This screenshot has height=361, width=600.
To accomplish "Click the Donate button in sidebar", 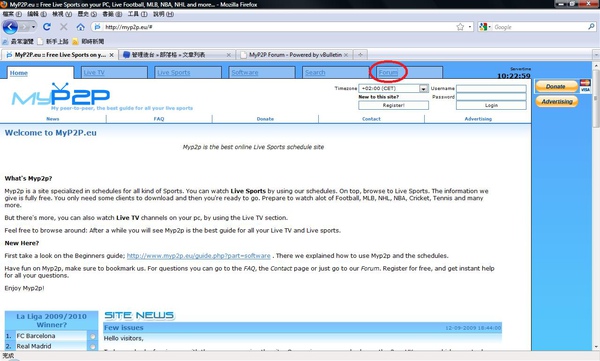I will (x=556, y=87).
